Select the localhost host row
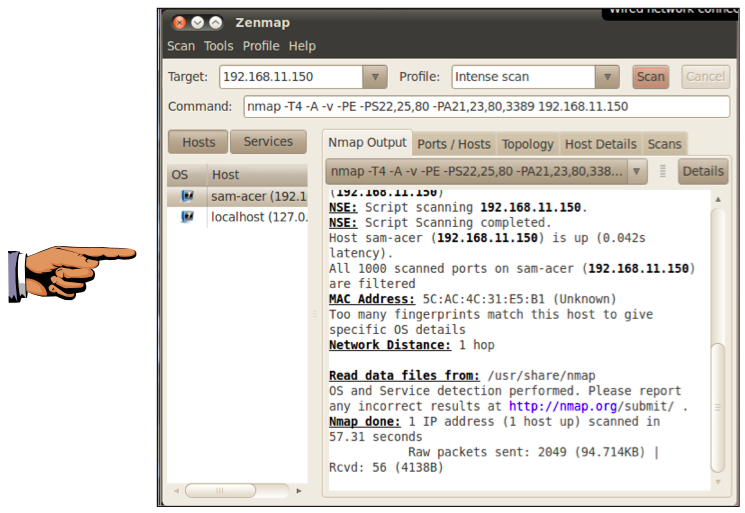The width and height of the screenshot is (745, 513). click(237, 217)
